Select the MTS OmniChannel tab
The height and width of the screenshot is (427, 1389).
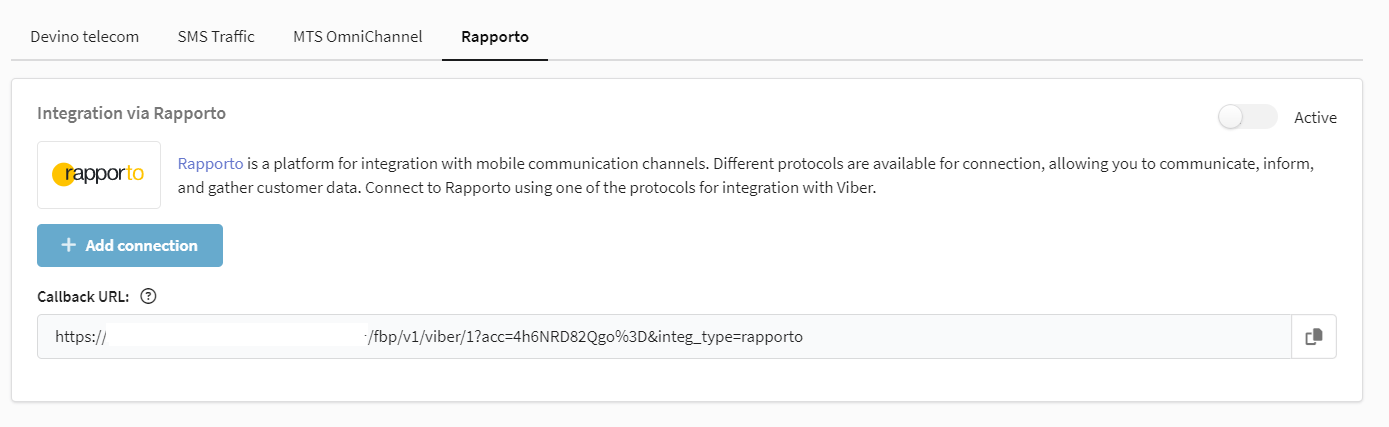[358, 37]
